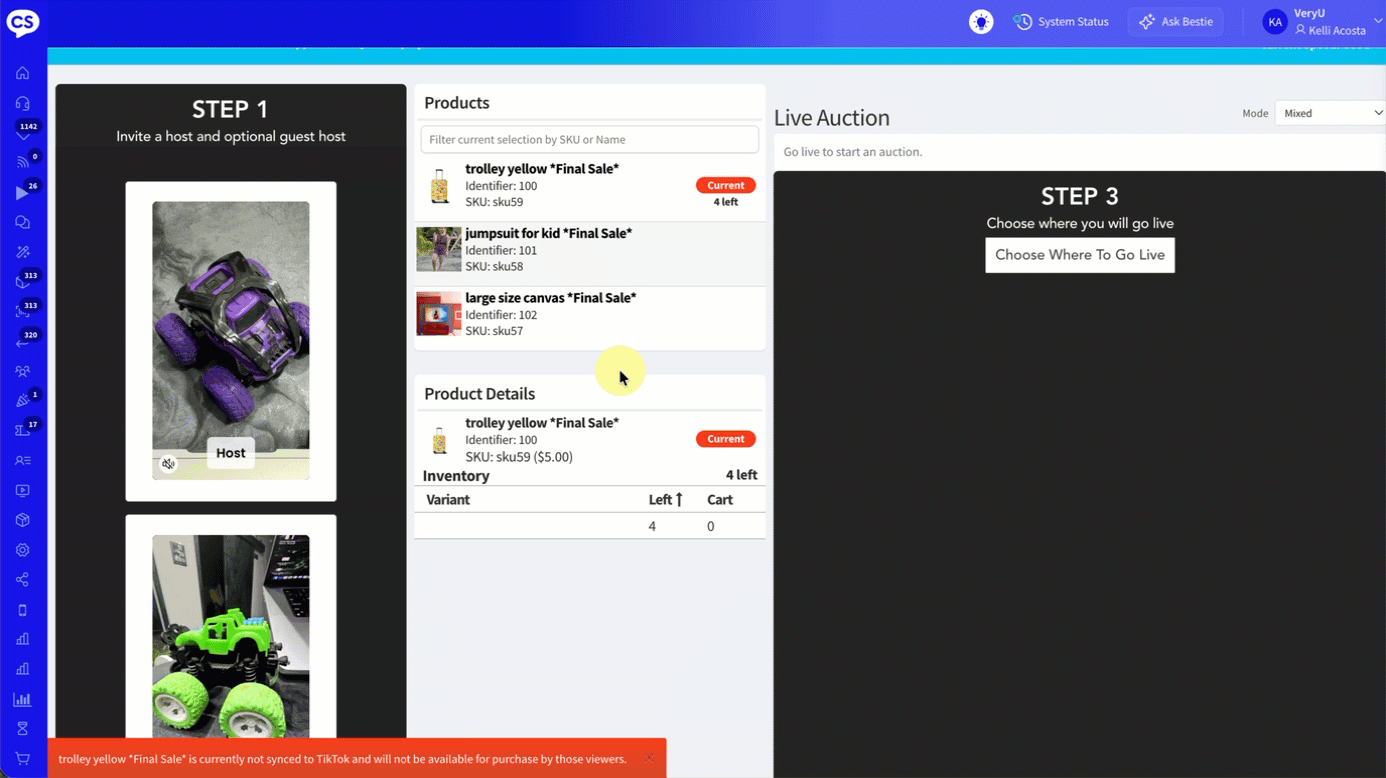Click the "Go live to start an auction." text

click(853, 152)
